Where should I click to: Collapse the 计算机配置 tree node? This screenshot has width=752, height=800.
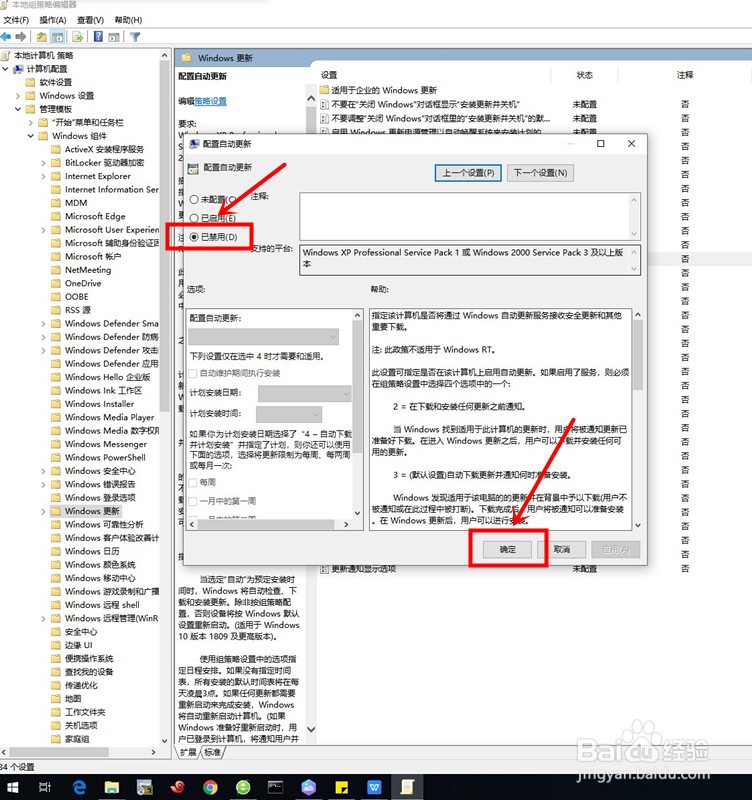pos(6,69)
